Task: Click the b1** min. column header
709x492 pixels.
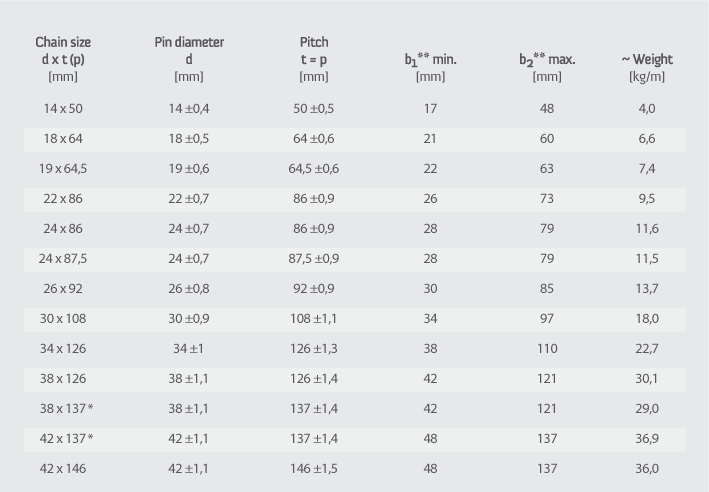Action: coord(430,67)
